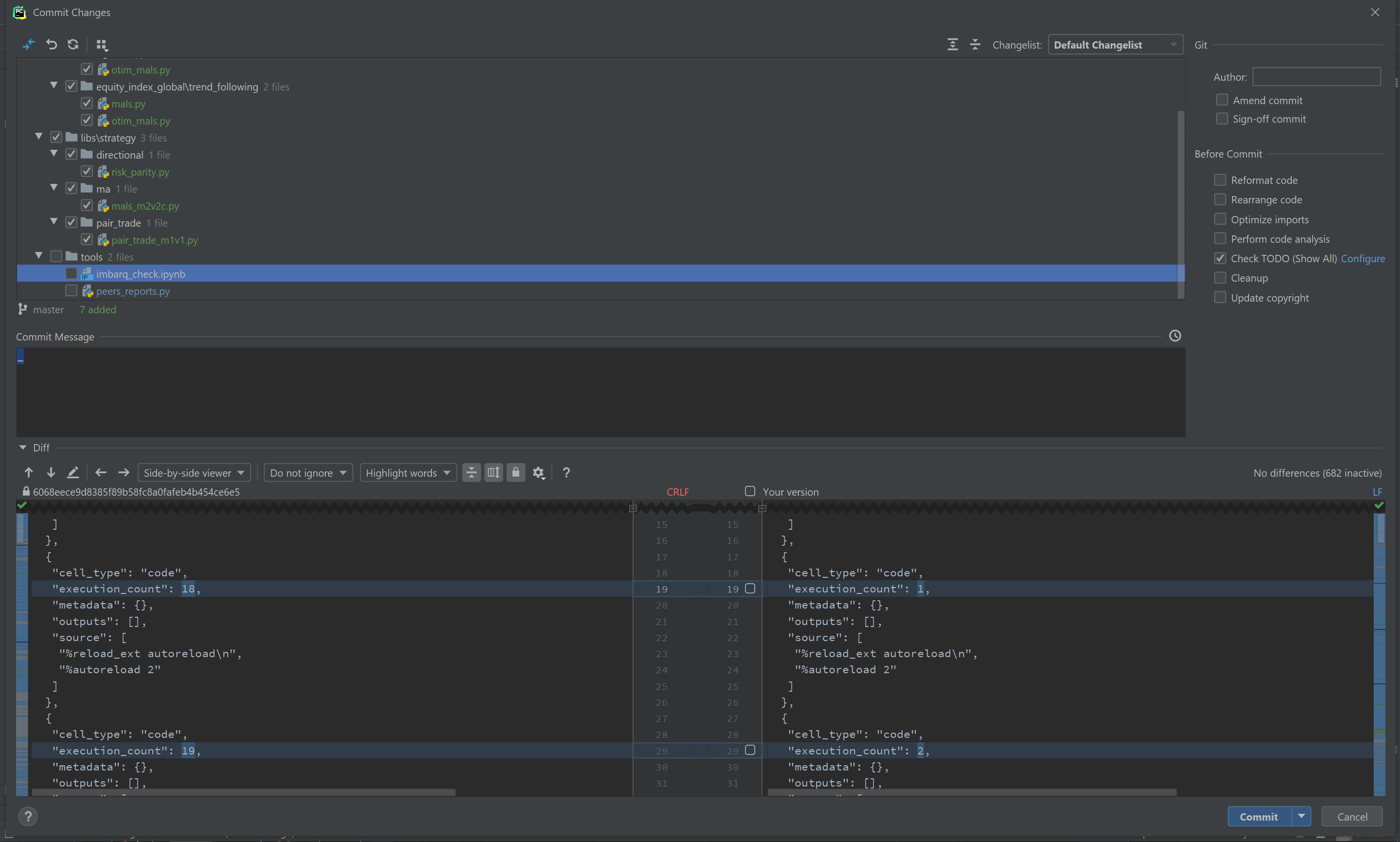Collapse the pair_trade folder node

point(54,222)
